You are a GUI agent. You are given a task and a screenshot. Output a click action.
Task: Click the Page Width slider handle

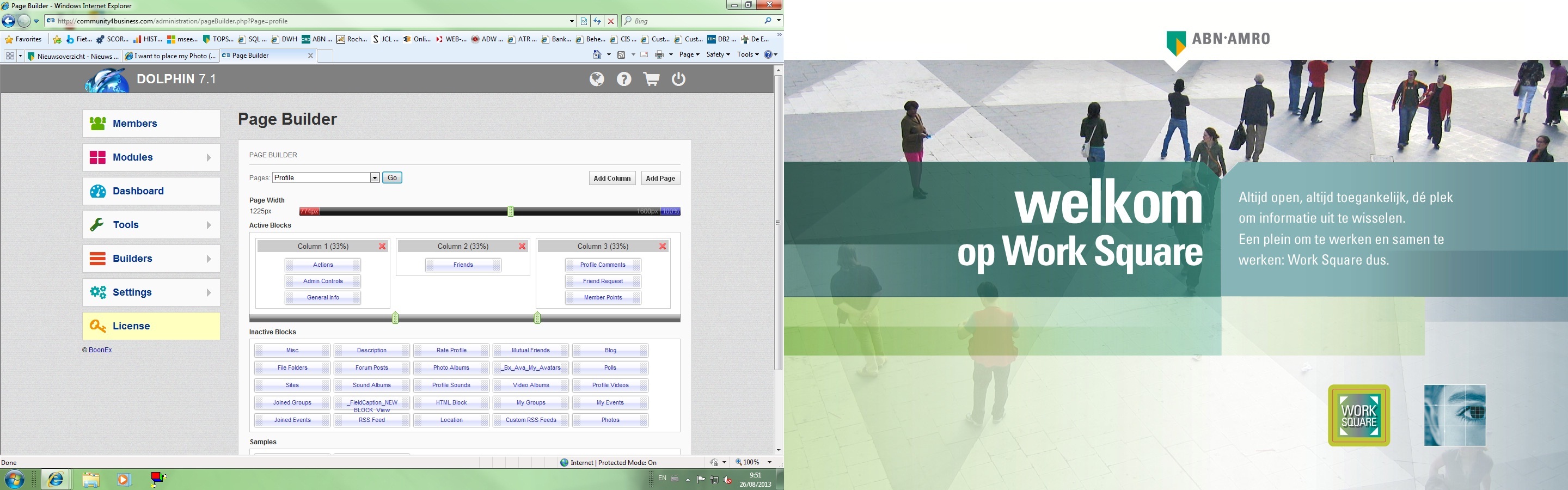511,211
